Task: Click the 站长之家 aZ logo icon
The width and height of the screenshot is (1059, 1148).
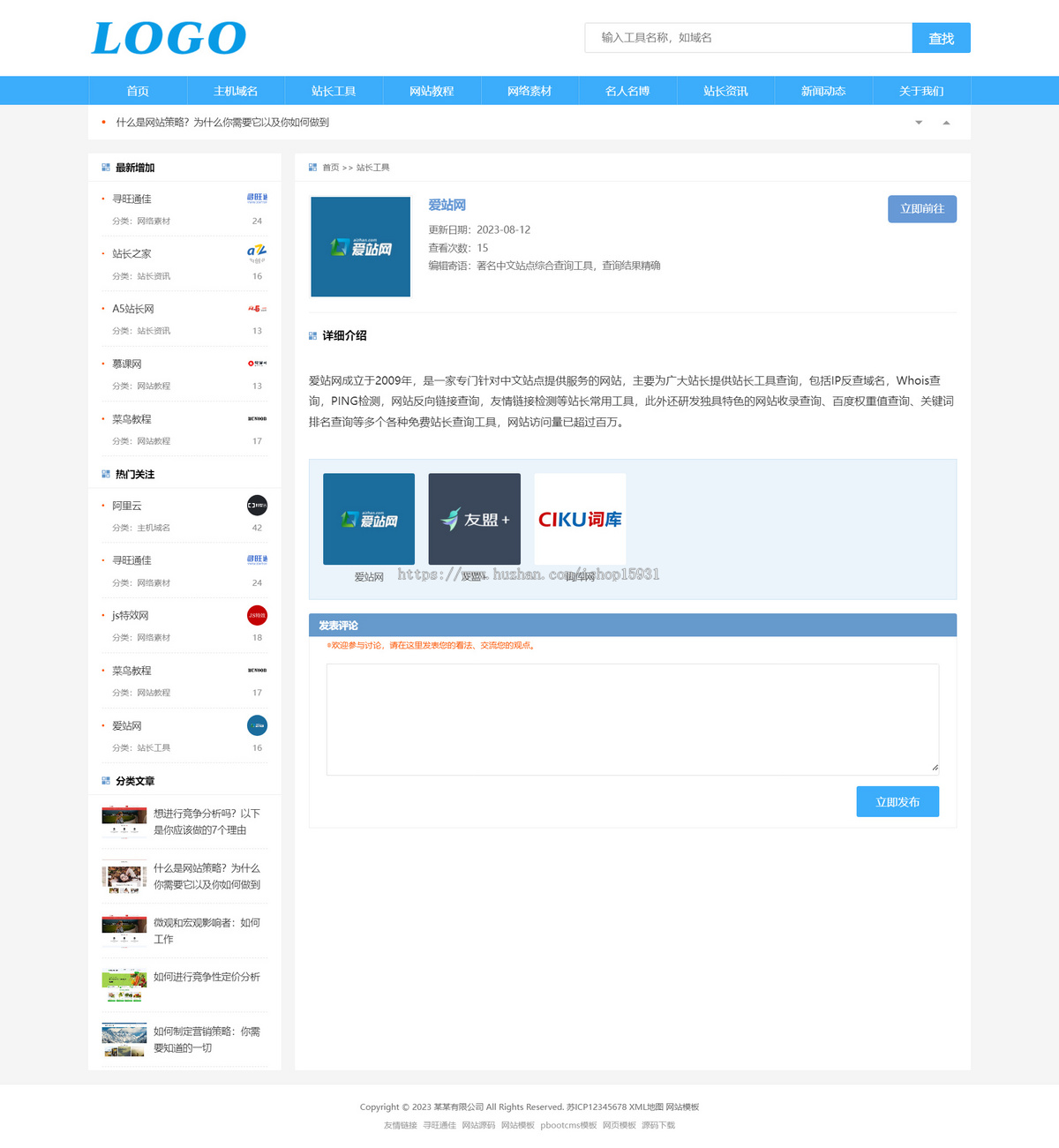Action: pyautogui.click(x=256, y=251)
